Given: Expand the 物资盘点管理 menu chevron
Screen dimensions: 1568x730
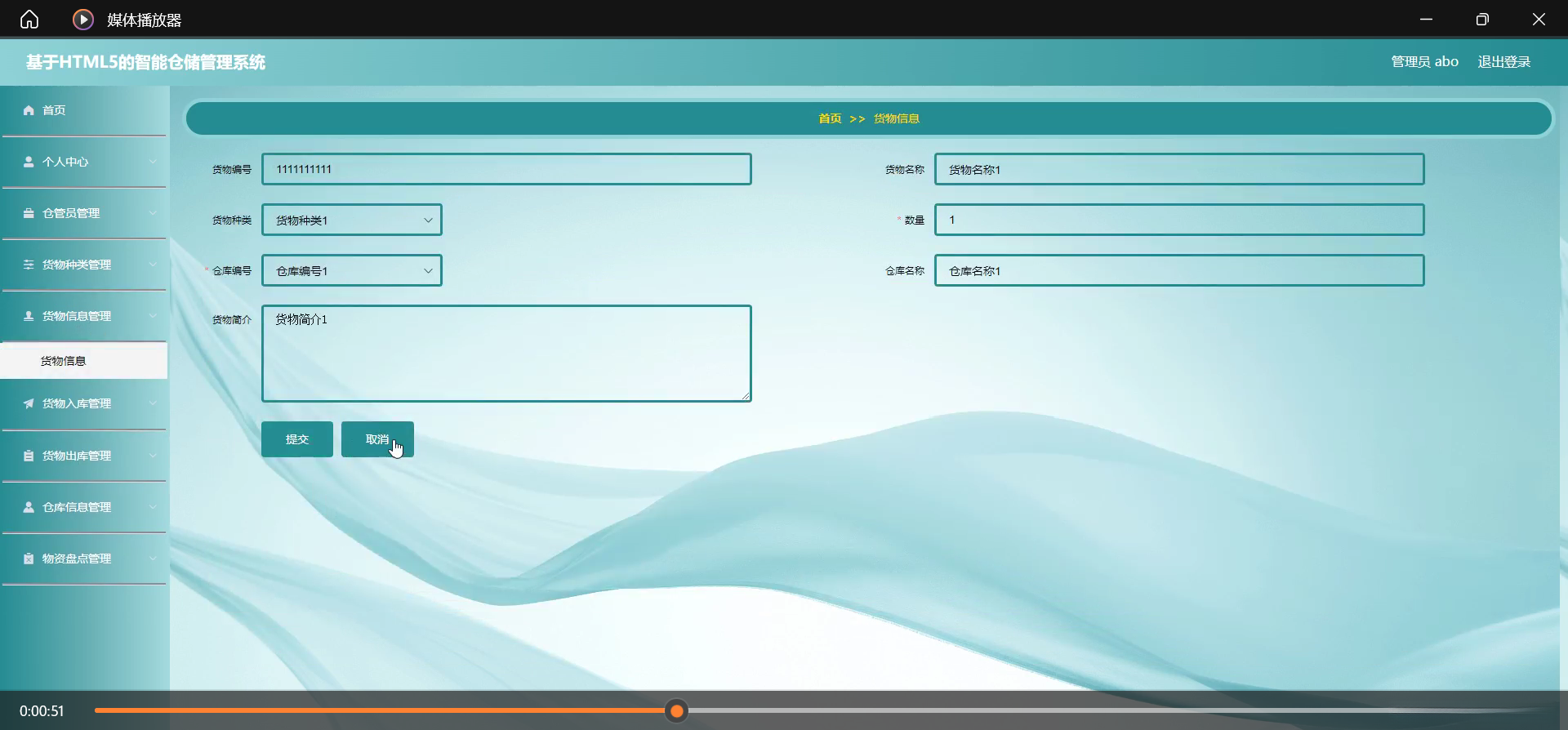Looking at the screenshot, I should (153, 559).
